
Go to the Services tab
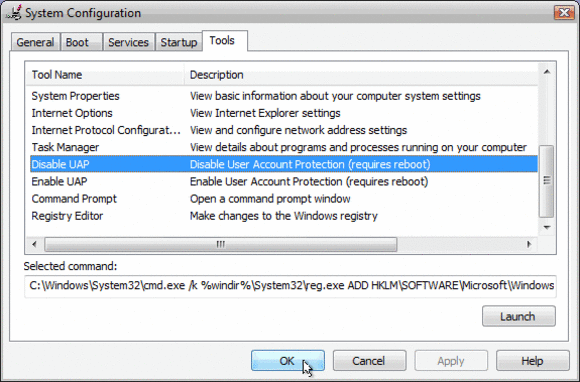tap(128, 42)
